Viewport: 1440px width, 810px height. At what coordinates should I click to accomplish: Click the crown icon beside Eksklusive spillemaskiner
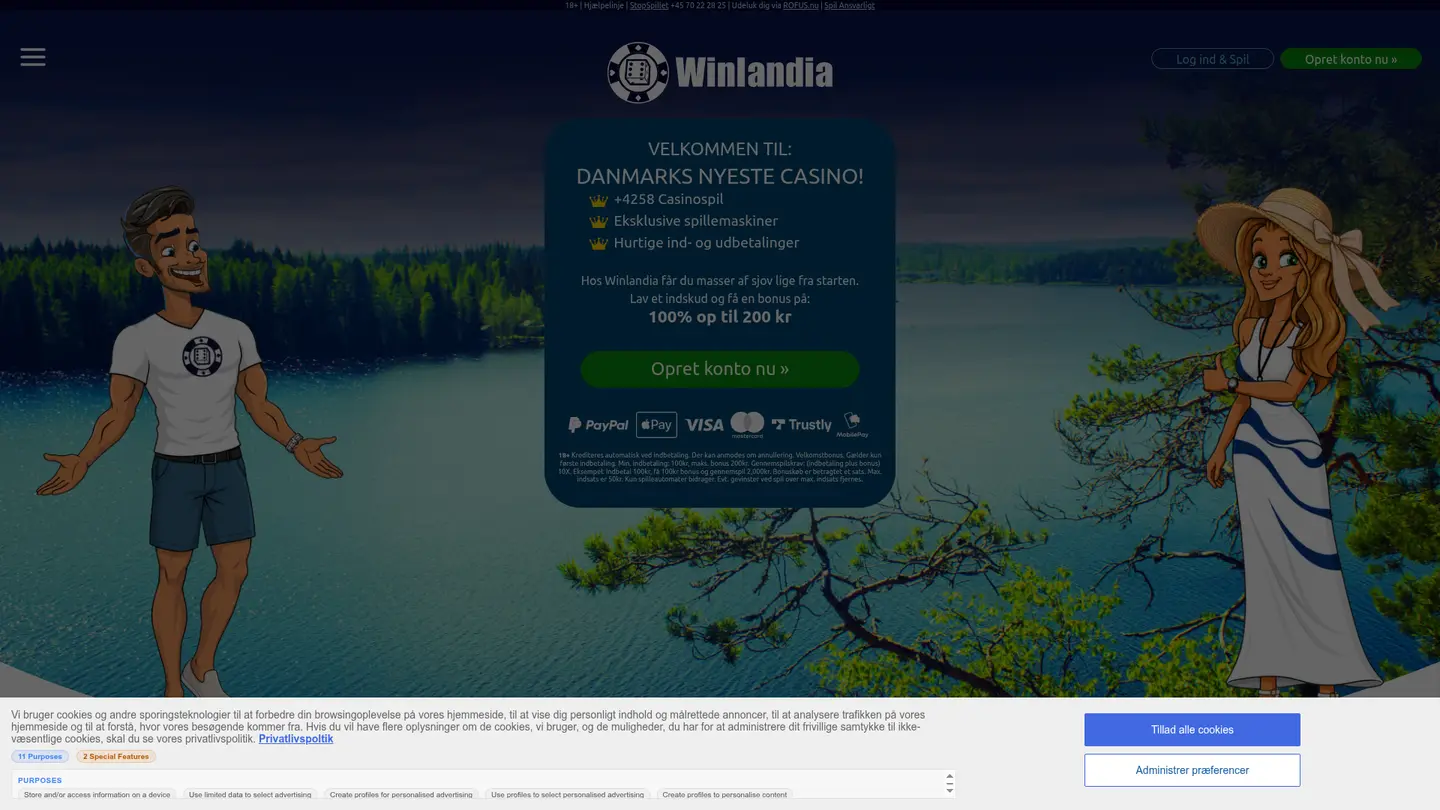(598, 222)
